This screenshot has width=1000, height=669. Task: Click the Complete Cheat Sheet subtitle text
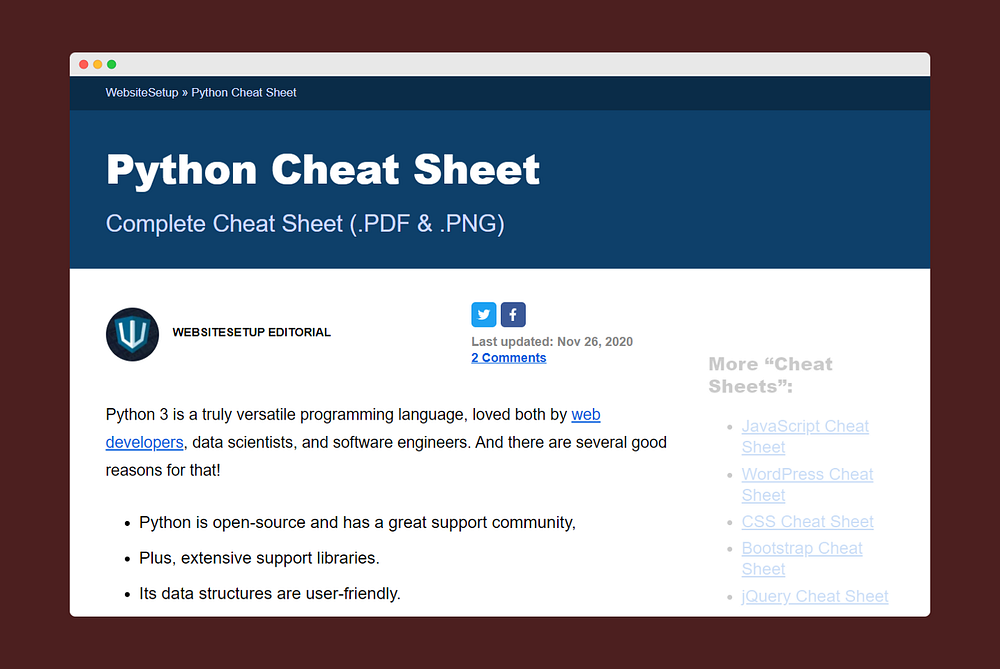(305, 224)
